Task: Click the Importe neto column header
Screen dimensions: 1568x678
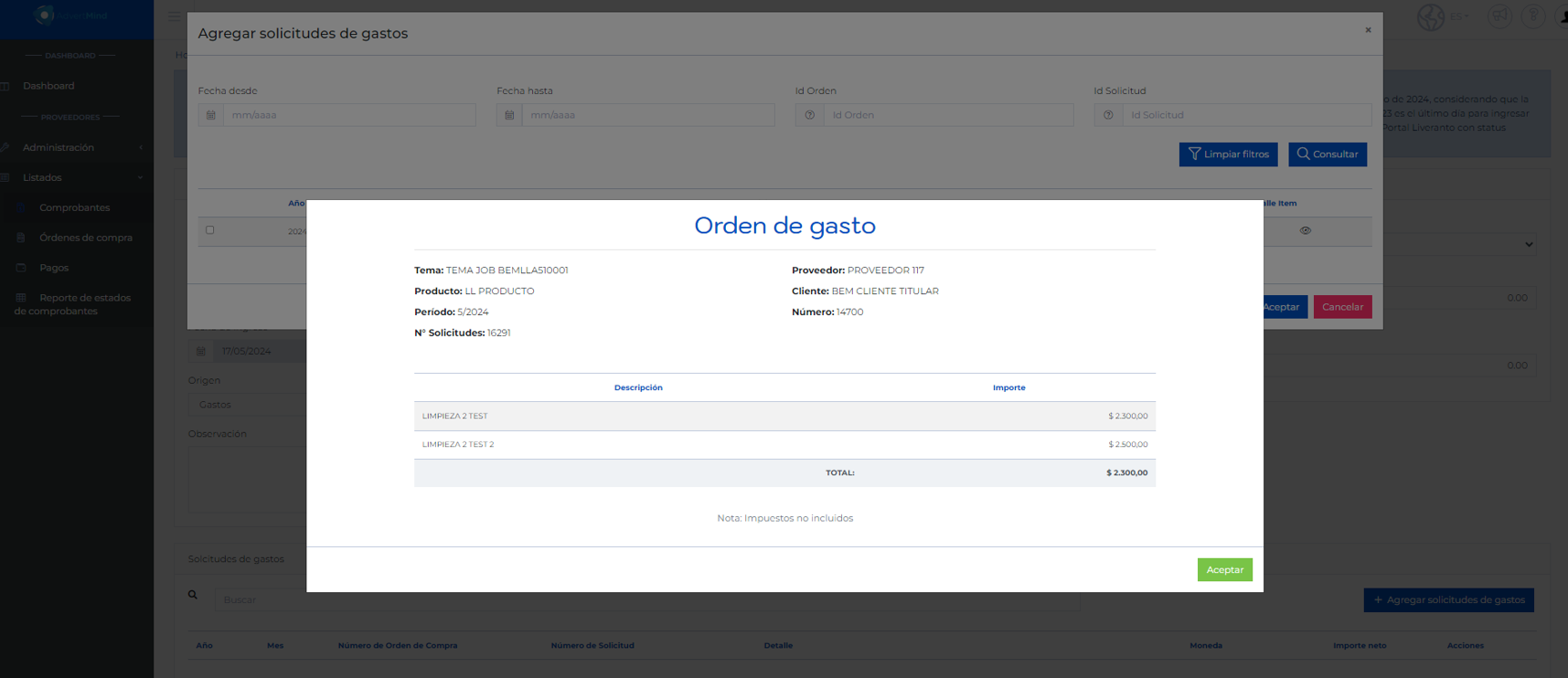Action: coord(1360,645)
